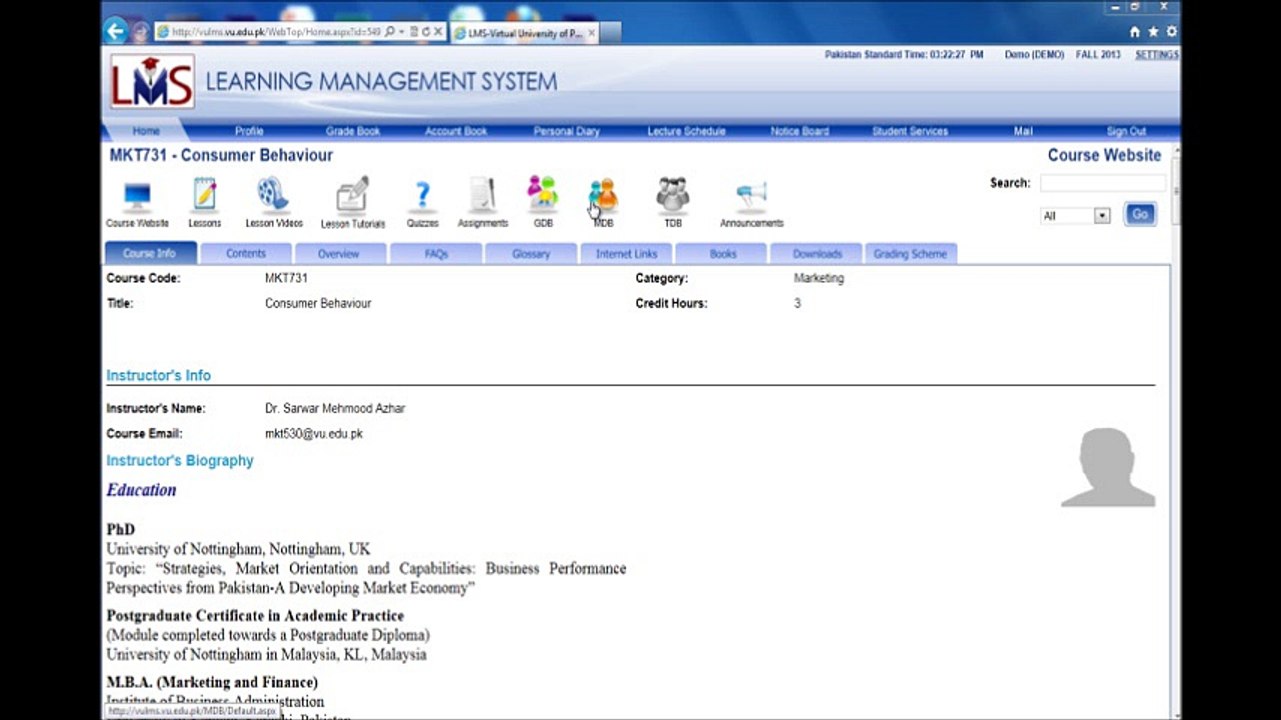Open the Lesson Videos film reel icon
Image resolution: width=1281 pixels, height=720 pixels.
click(273, 194)
